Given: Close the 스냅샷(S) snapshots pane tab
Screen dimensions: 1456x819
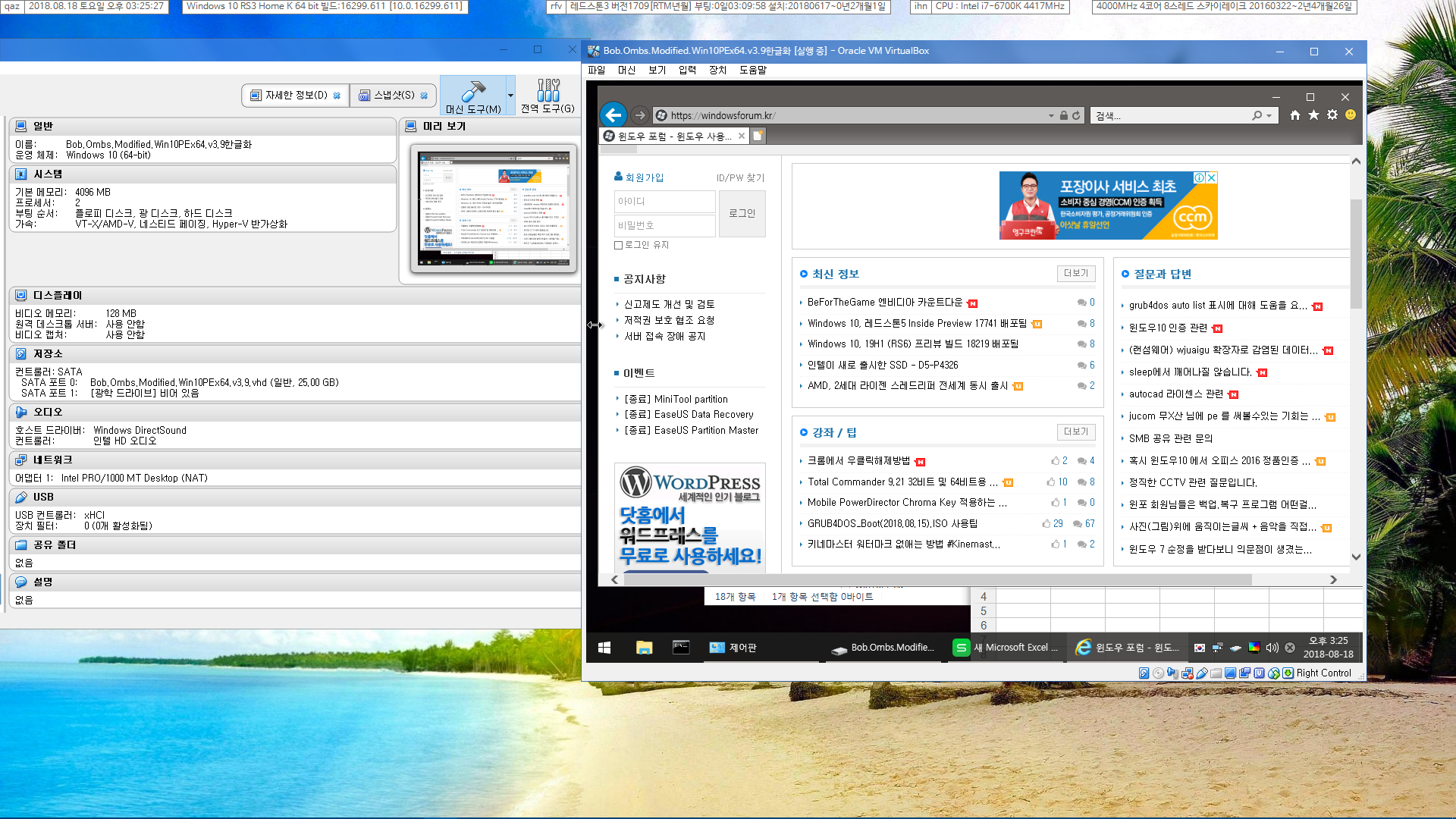Looking at the screenshot, I should 424,96.
